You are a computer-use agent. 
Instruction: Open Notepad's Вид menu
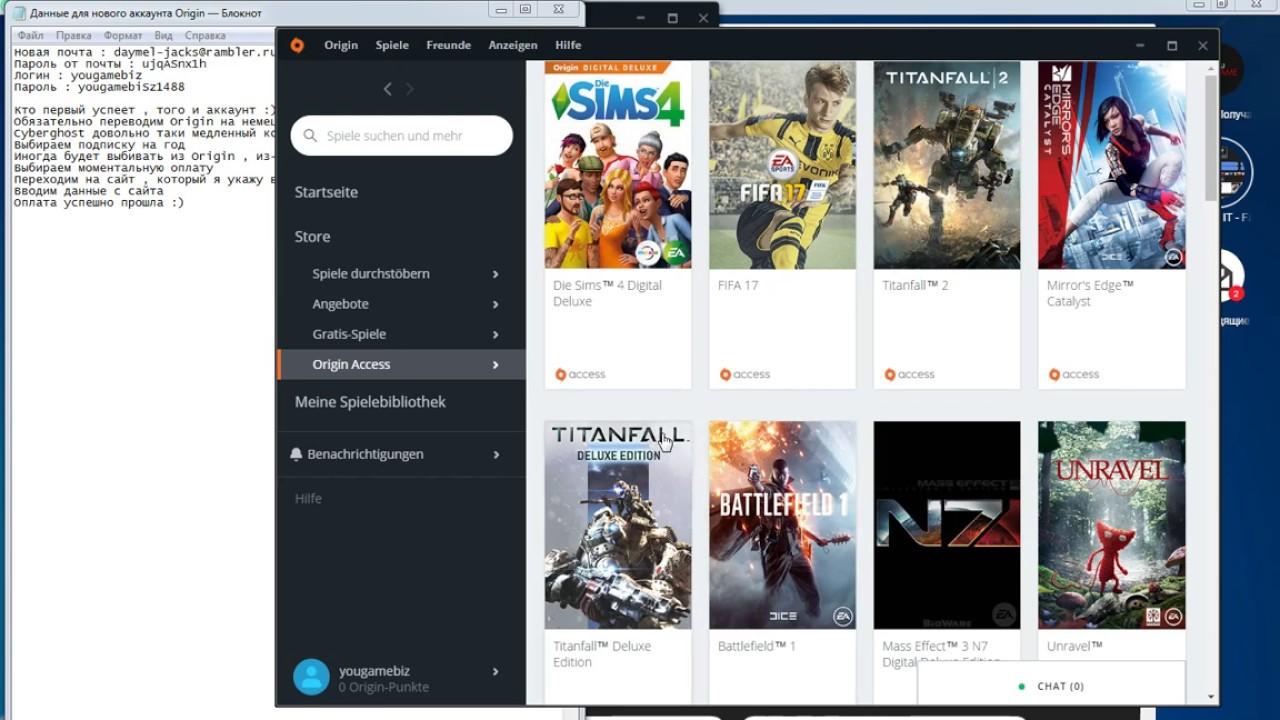coord(164,35)
